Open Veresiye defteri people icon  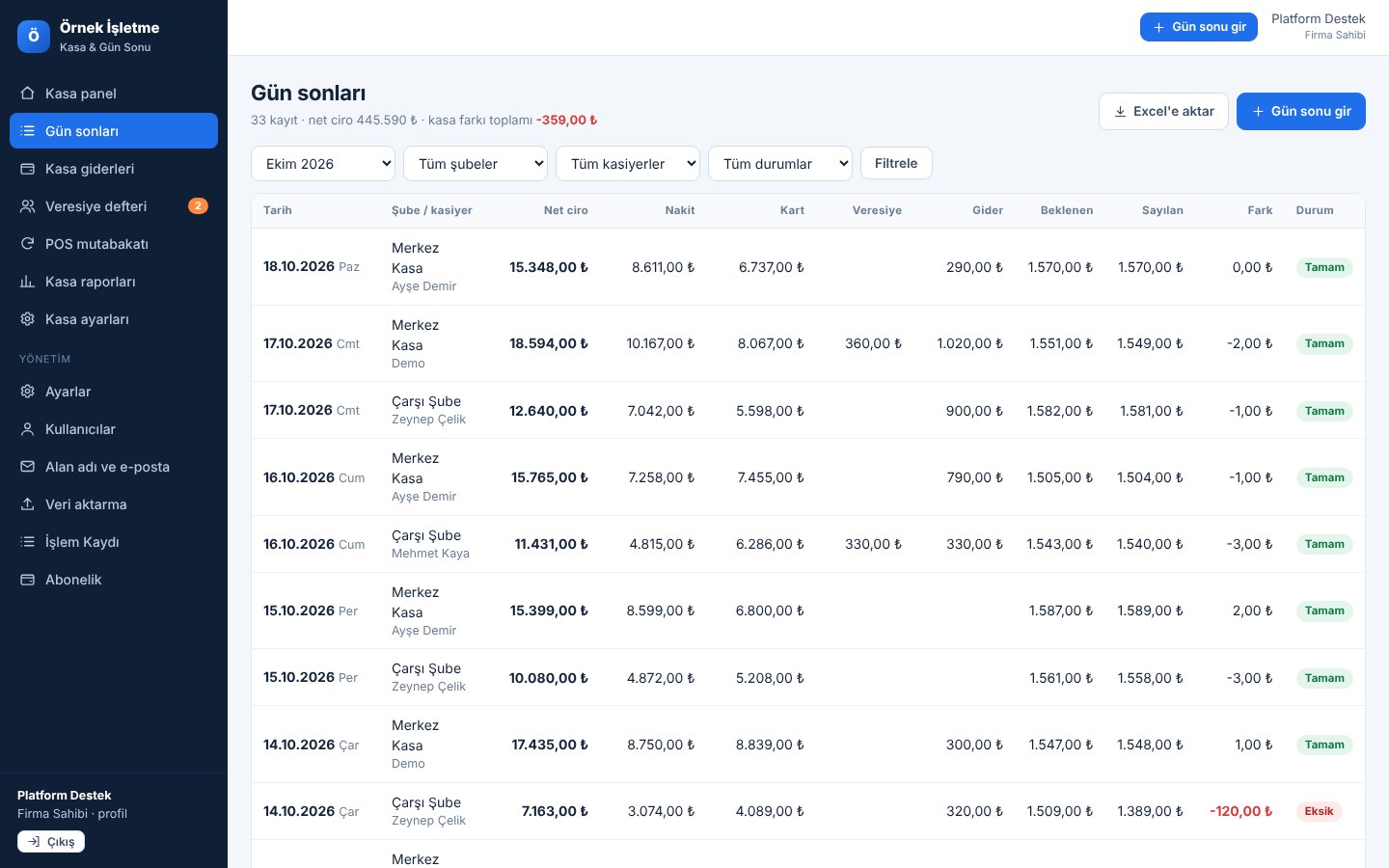click(28, 206)
